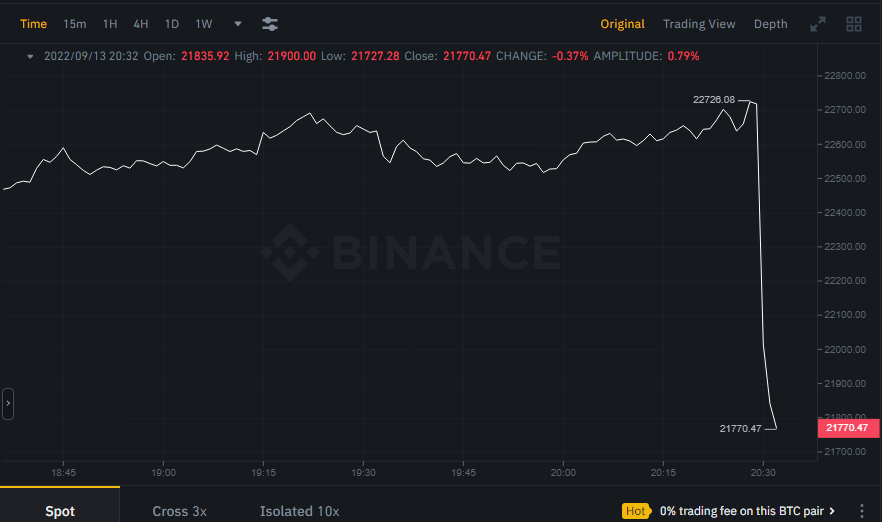Click the Open value 21835.92
This screenshot has height=522, width=882.
(x=205, y=56)
